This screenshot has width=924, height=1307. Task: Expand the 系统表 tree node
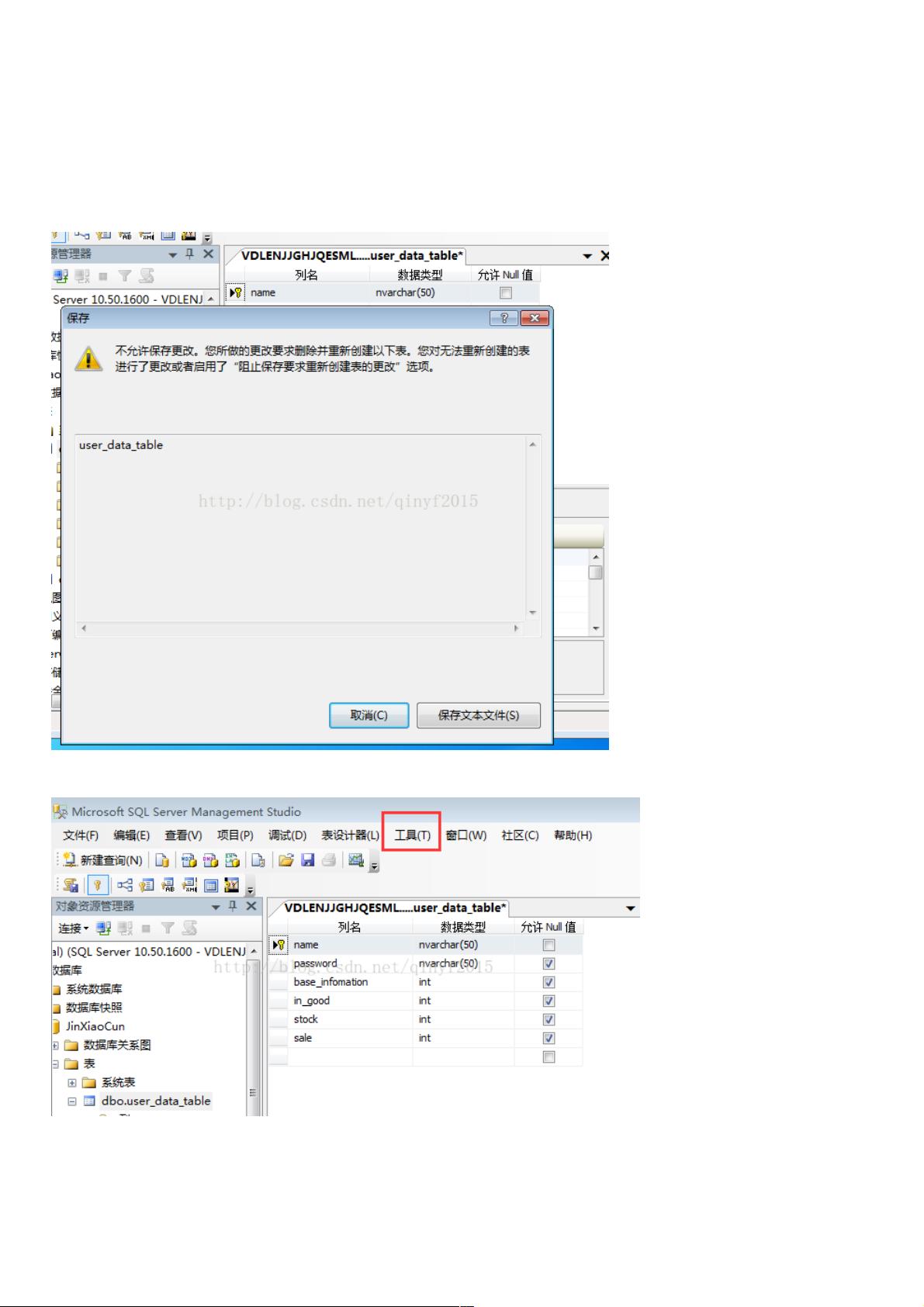[x=71, y=1082]
